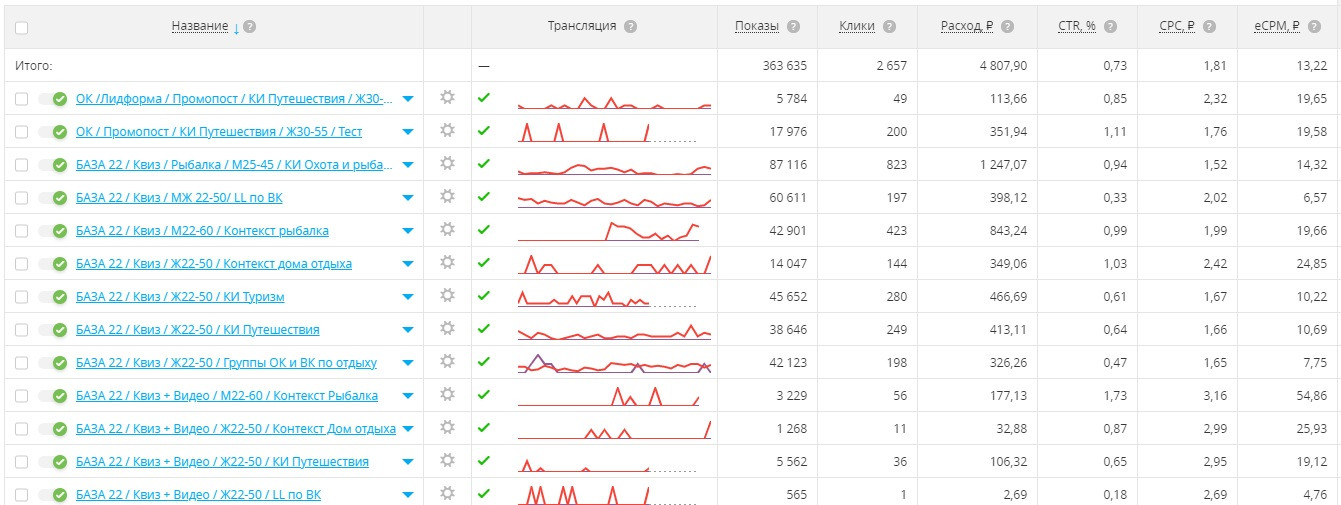
Task: Expand the dropdown for ОК Лидформа Промопост campaign
Action: tap(407, 99)
